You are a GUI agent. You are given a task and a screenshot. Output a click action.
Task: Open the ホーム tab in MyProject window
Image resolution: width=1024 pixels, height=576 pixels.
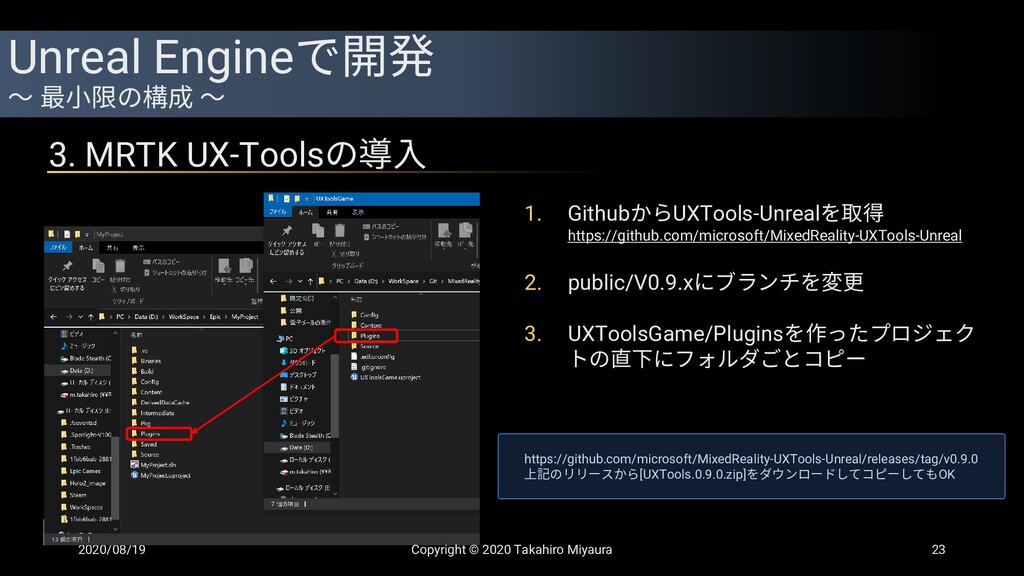[x=86, y=248]
